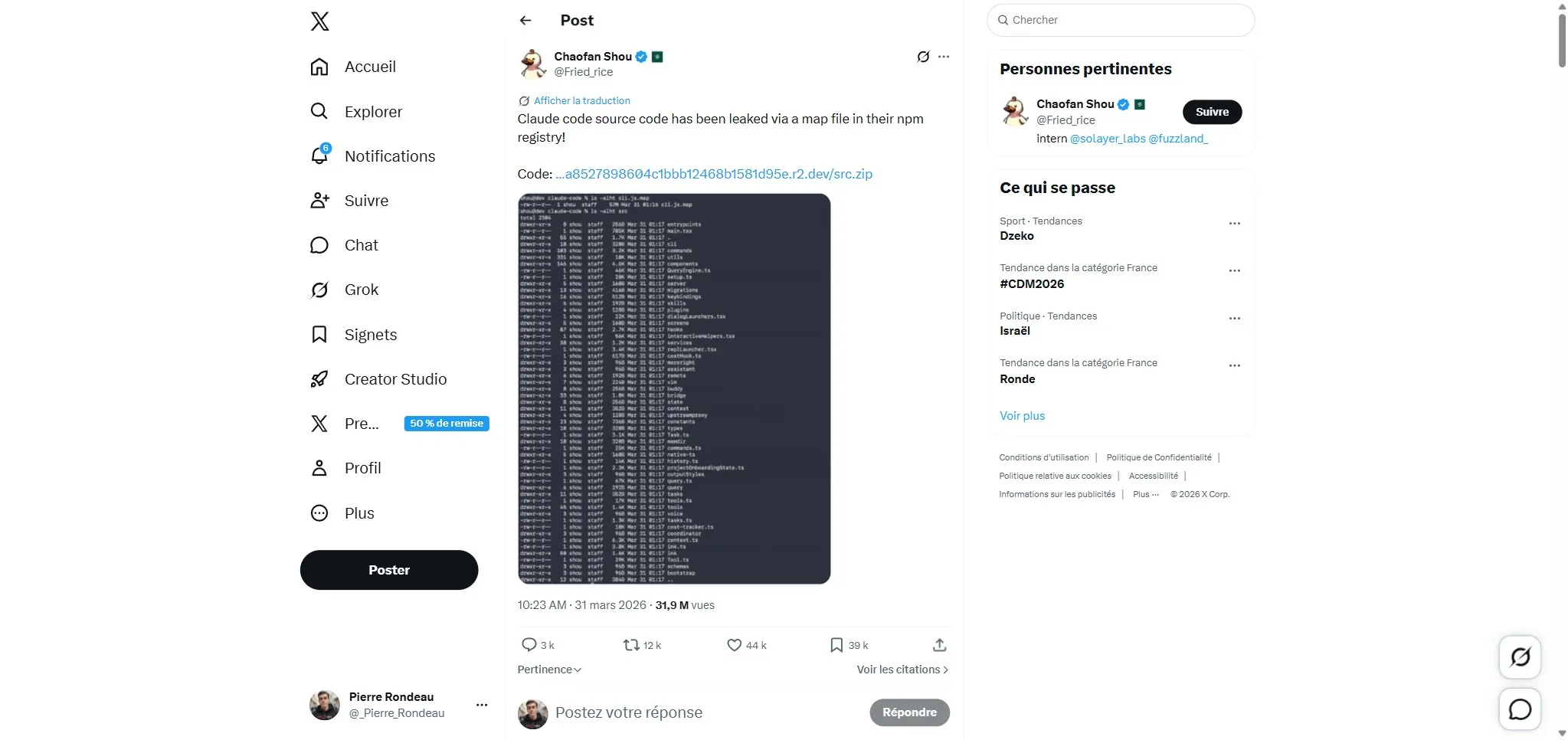
Task: Open the Grok floating button at bottom right
Action: click(x=1520, y=657)
